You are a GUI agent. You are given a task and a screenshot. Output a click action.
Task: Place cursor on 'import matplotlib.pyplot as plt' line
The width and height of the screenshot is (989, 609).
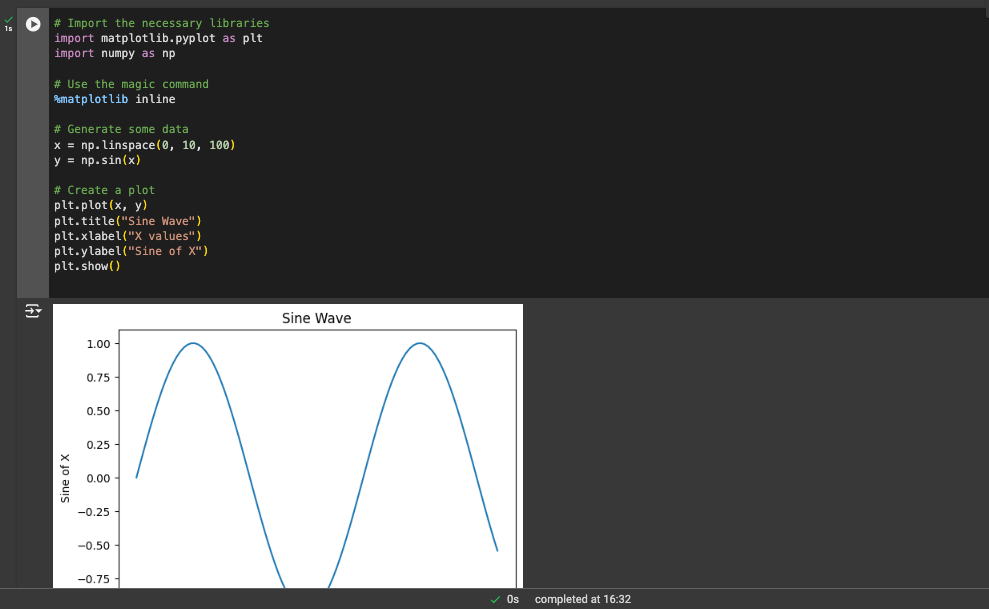tap(158, 38)
